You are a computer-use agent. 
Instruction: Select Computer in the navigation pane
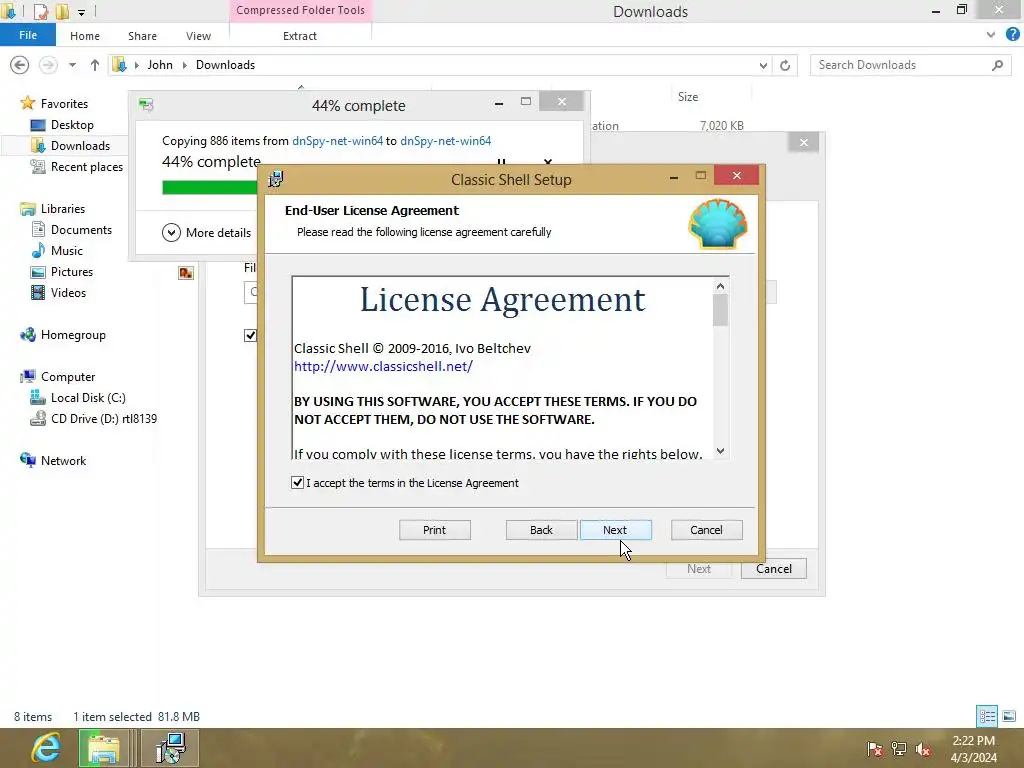(68, 376)
